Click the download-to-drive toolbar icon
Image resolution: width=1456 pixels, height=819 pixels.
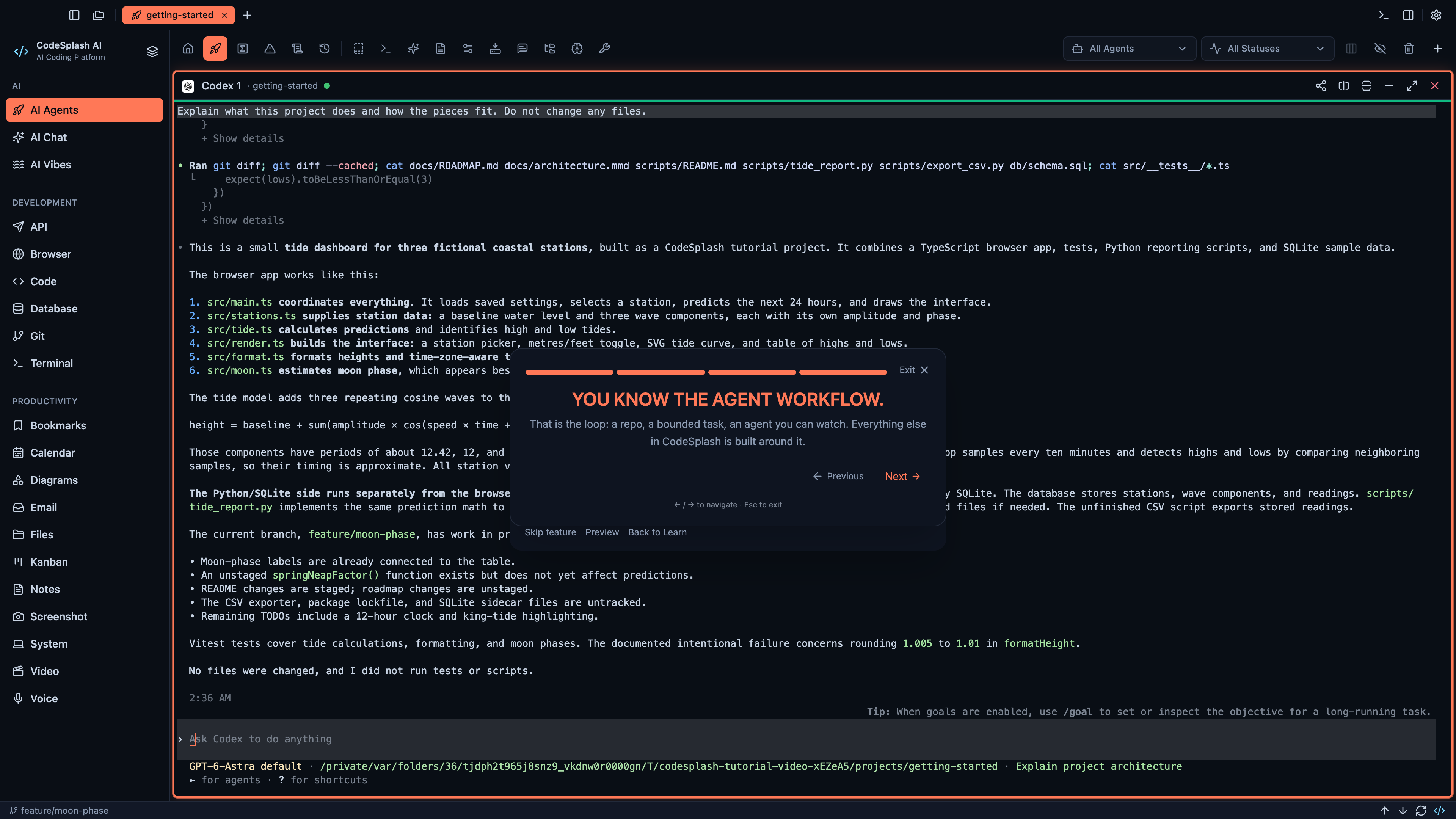(x=495, y=49)
